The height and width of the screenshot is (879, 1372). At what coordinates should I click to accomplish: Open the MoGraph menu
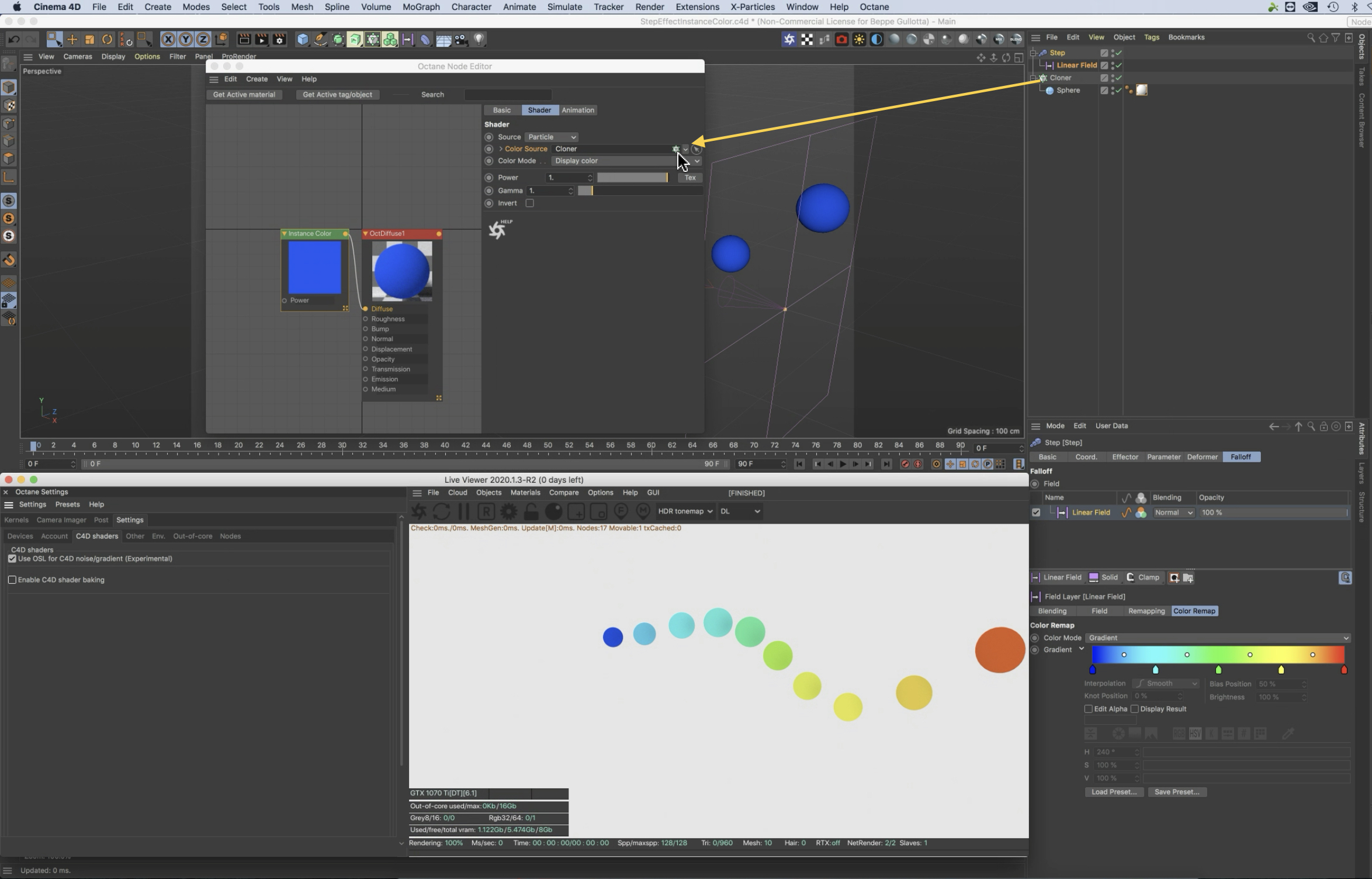[x=421, y=7]
